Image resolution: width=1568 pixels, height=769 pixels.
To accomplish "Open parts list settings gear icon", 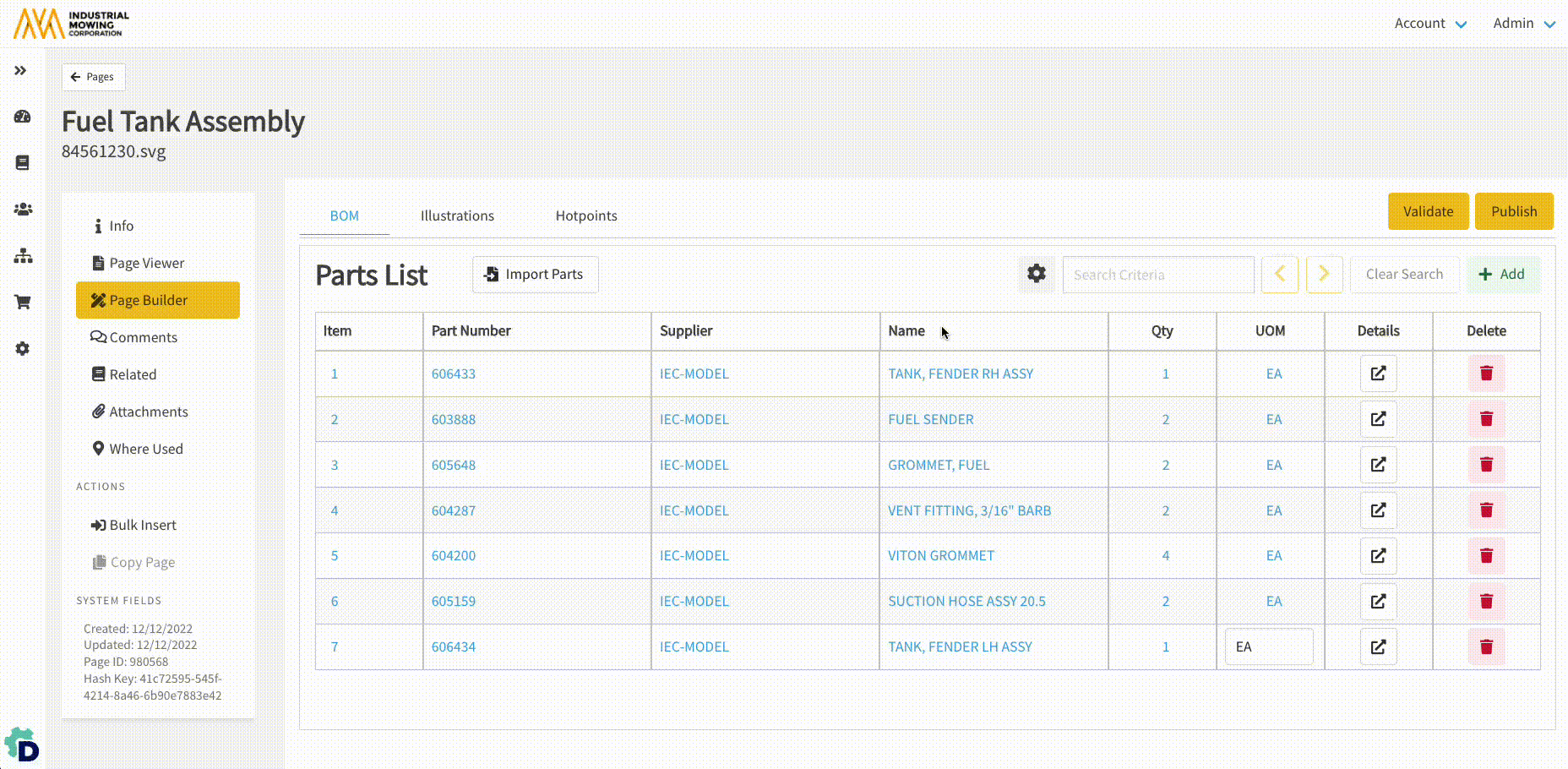I will pos(1037,274).
